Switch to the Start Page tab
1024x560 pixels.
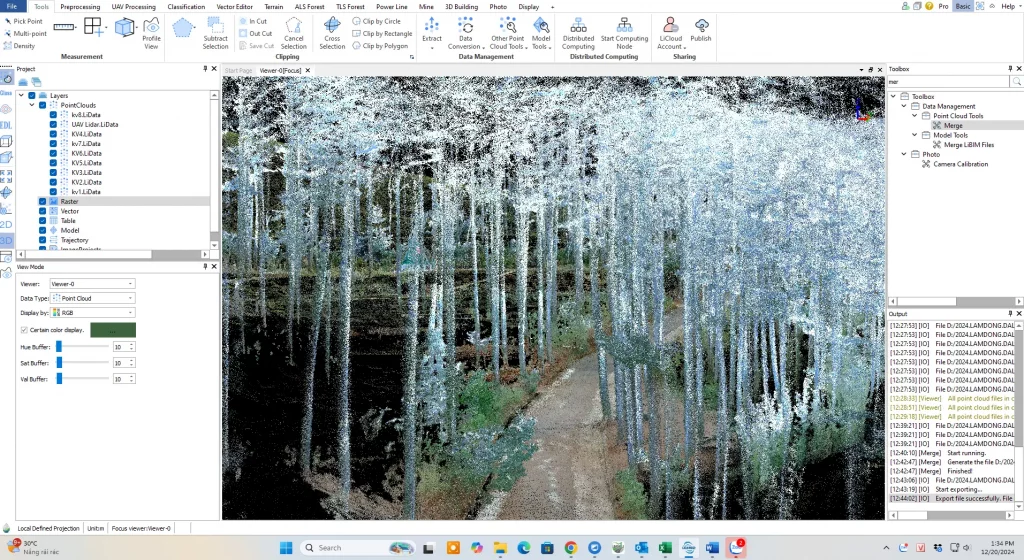[x=238, y=70]
